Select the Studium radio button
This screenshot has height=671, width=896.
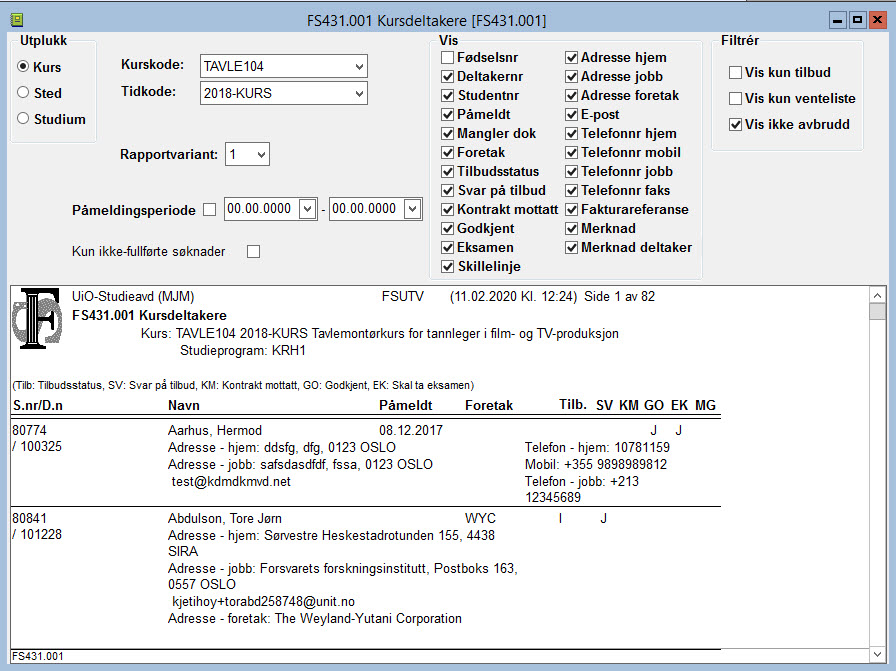tap(23, 119)
